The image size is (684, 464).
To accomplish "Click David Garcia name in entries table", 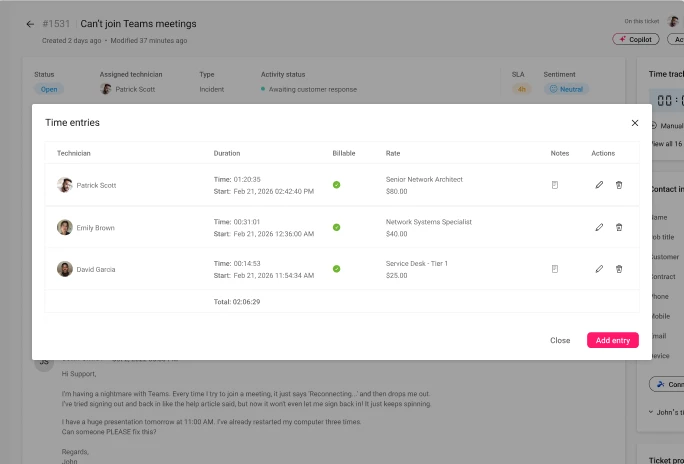I will (x=96, y=270).
